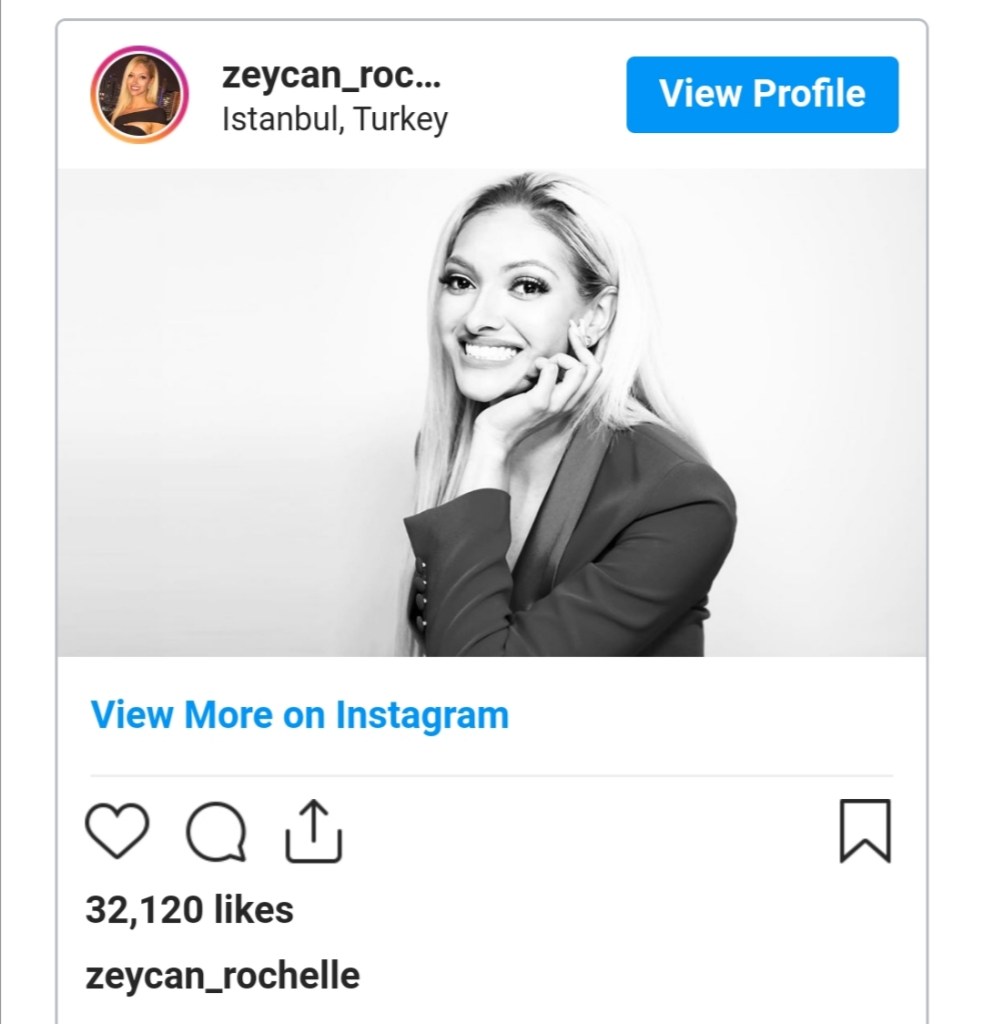Tap the comment bubble to add a reply
This screenshot has height=1024, width=983.
pos(216,831)
